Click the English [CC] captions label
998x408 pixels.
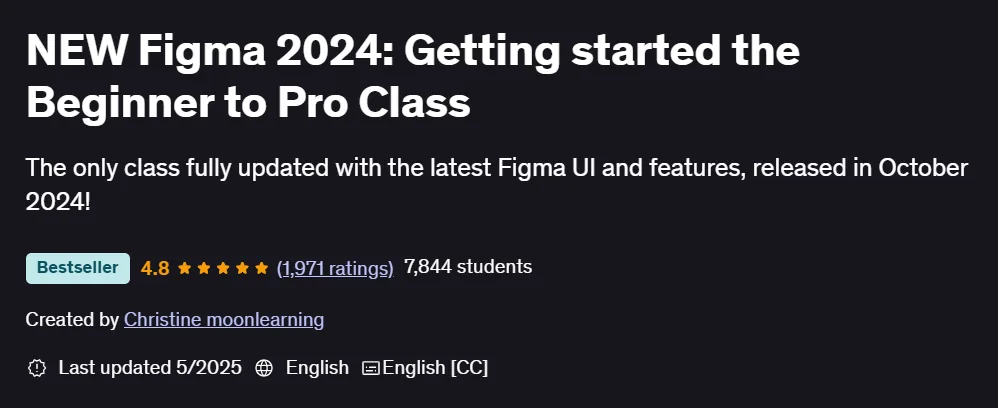[435, 367]
